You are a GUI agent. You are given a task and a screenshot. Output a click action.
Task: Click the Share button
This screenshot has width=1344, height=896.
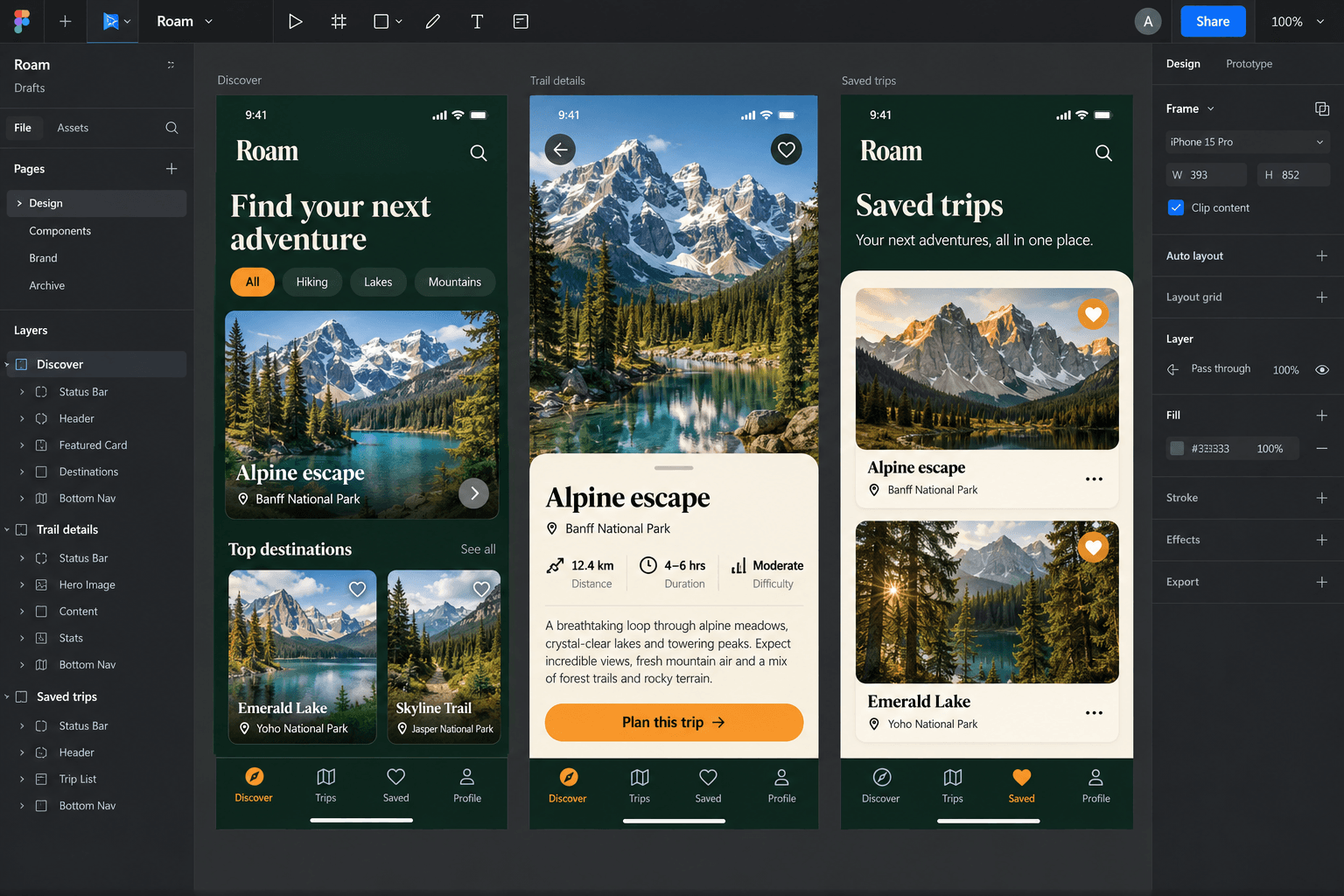click(x=1213, y=21)
